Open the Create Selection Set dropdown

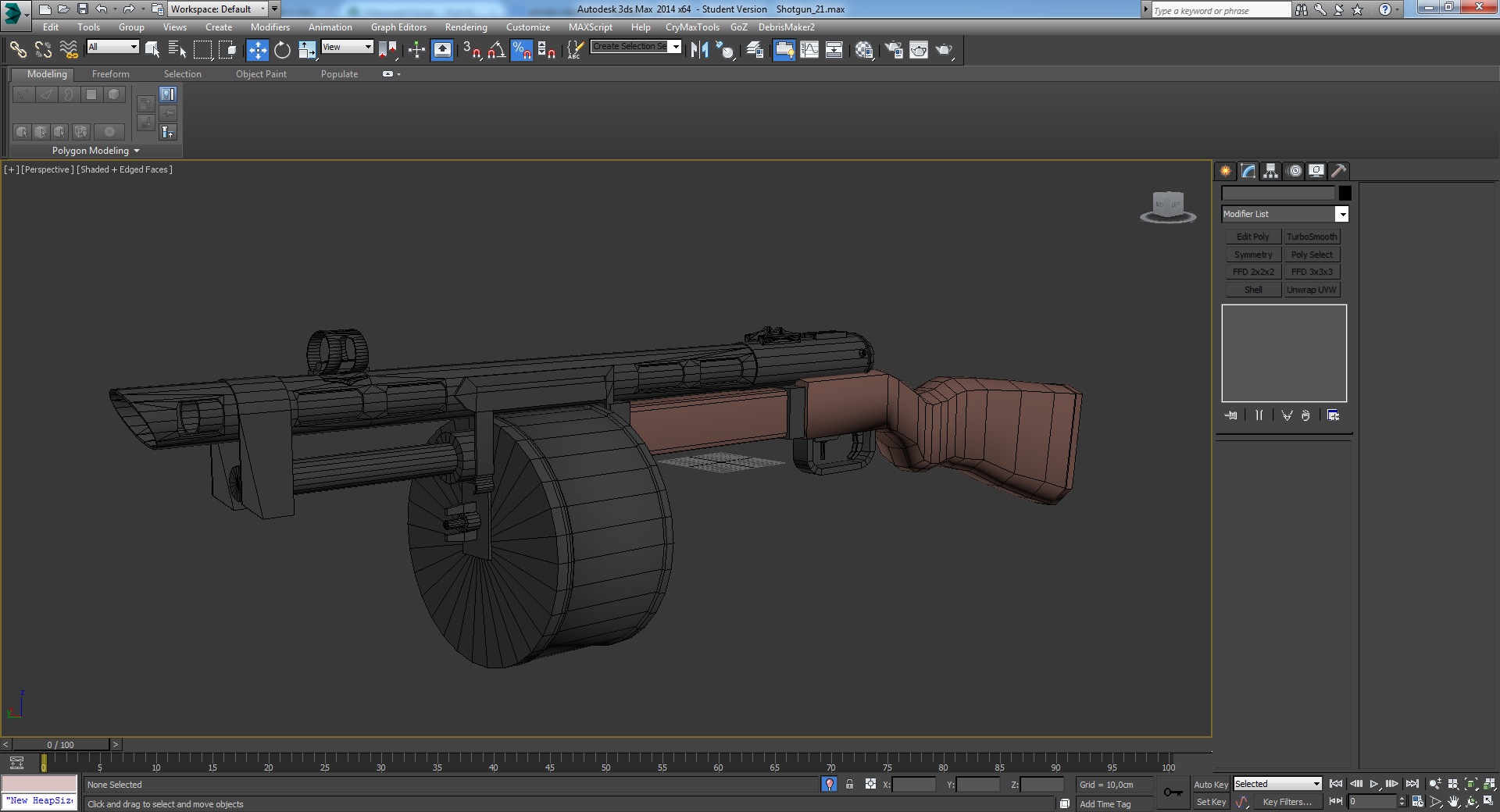point(636,47)
